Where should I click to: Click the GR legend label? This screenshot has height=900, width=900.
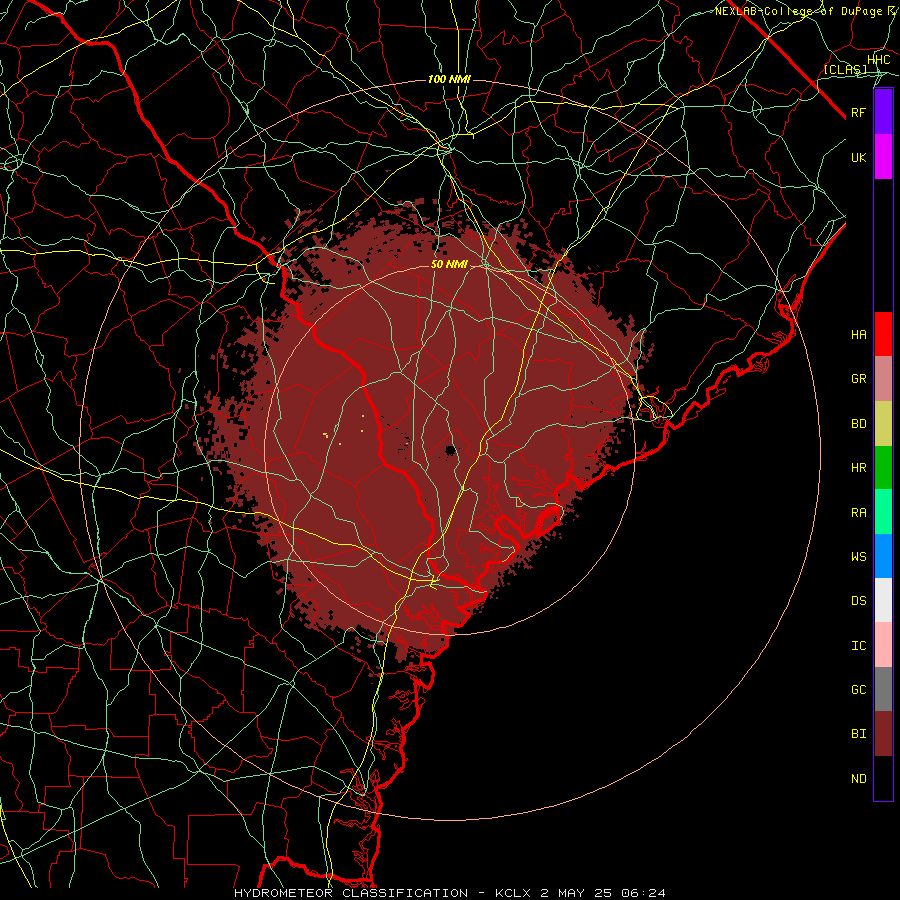(x=858, y=379)
